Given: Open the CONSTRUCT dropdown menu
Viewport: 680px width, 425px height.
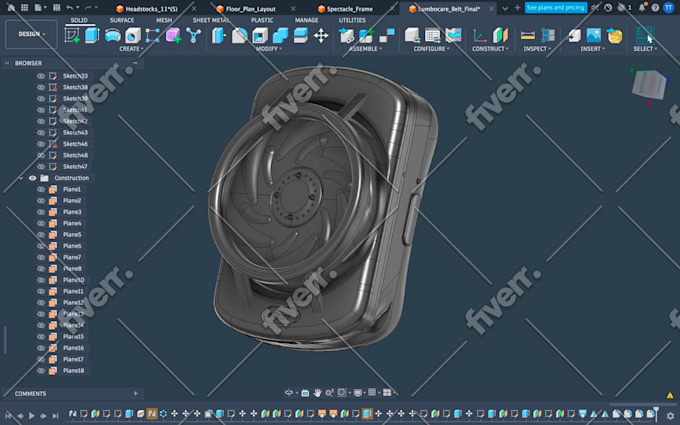Looking at the screenshot, I should (490, 49).
